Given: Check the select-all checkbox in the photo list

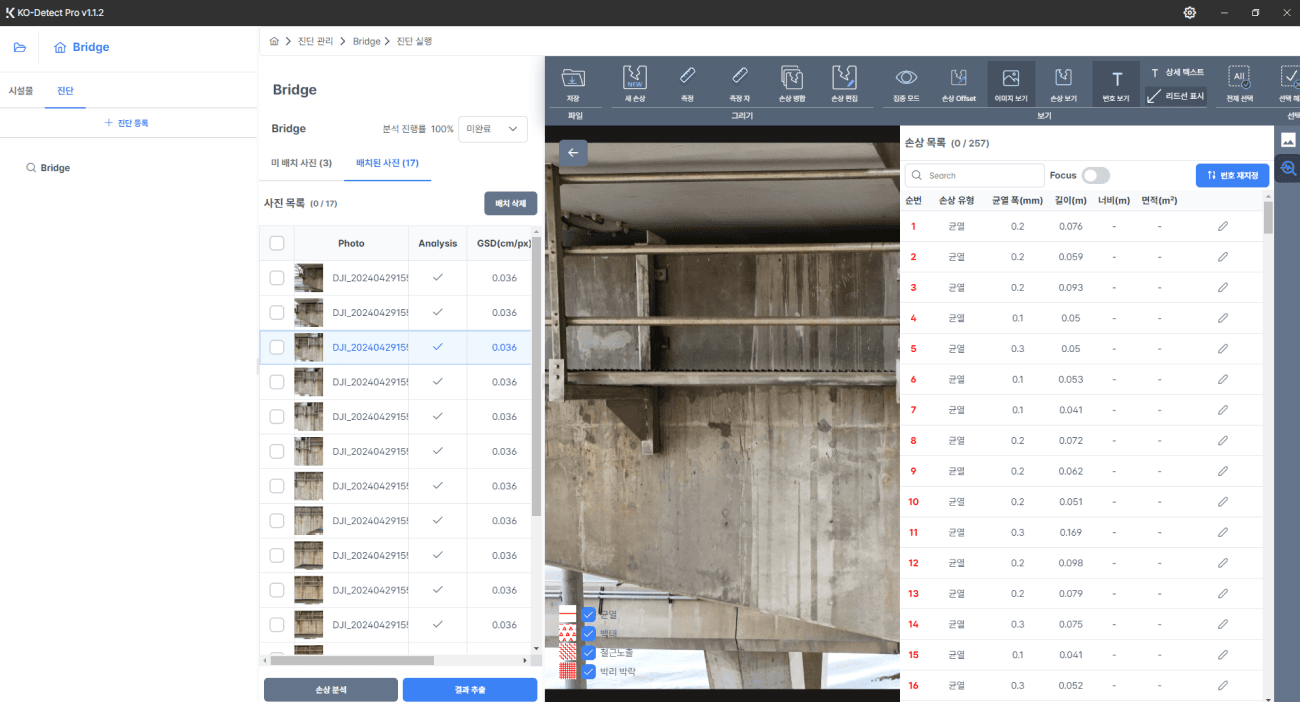Looking at the screenshot, I should (276, 242).
